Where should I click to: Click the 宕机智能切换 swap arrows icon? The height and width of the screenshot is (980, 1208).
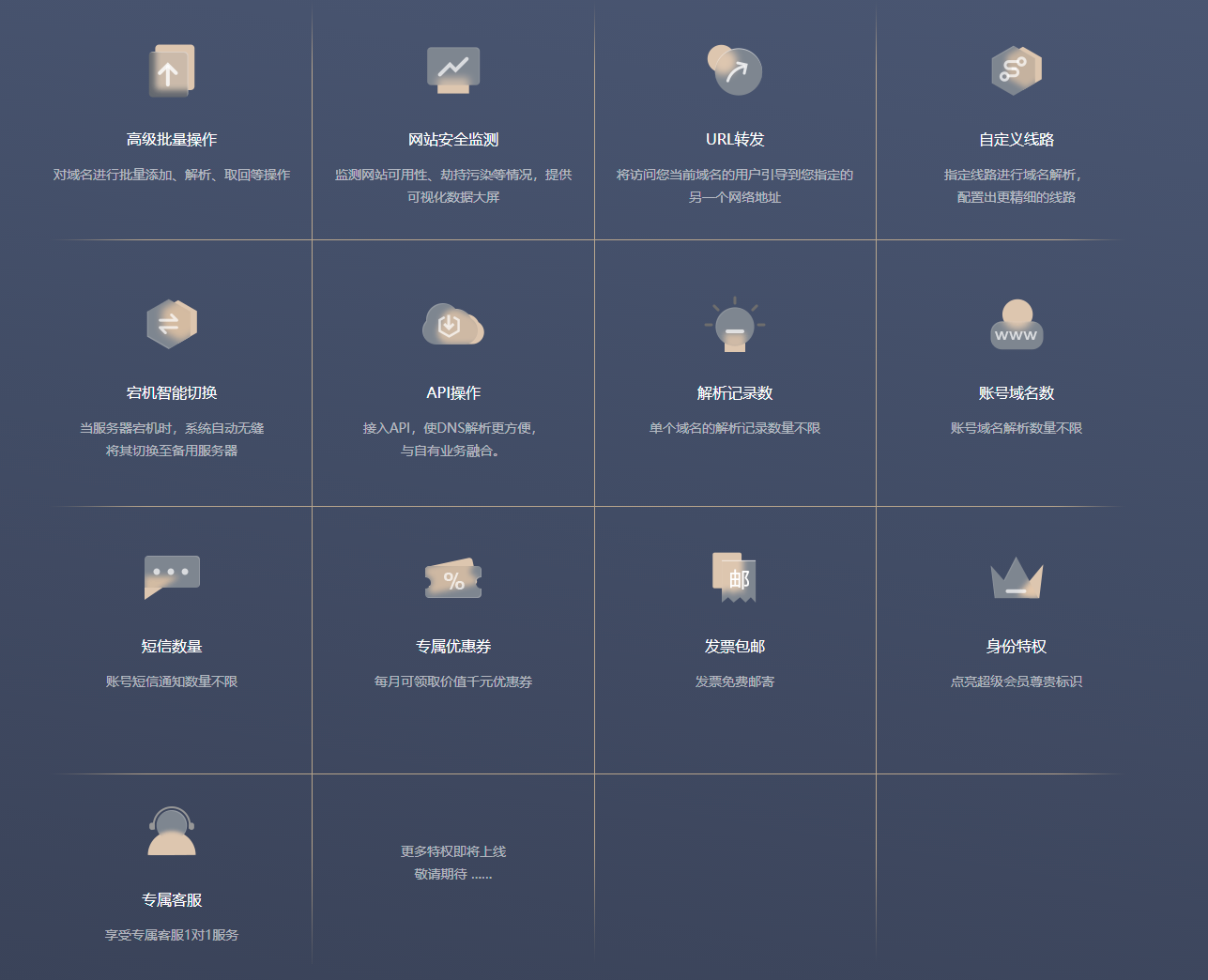[x=172, y=324]
